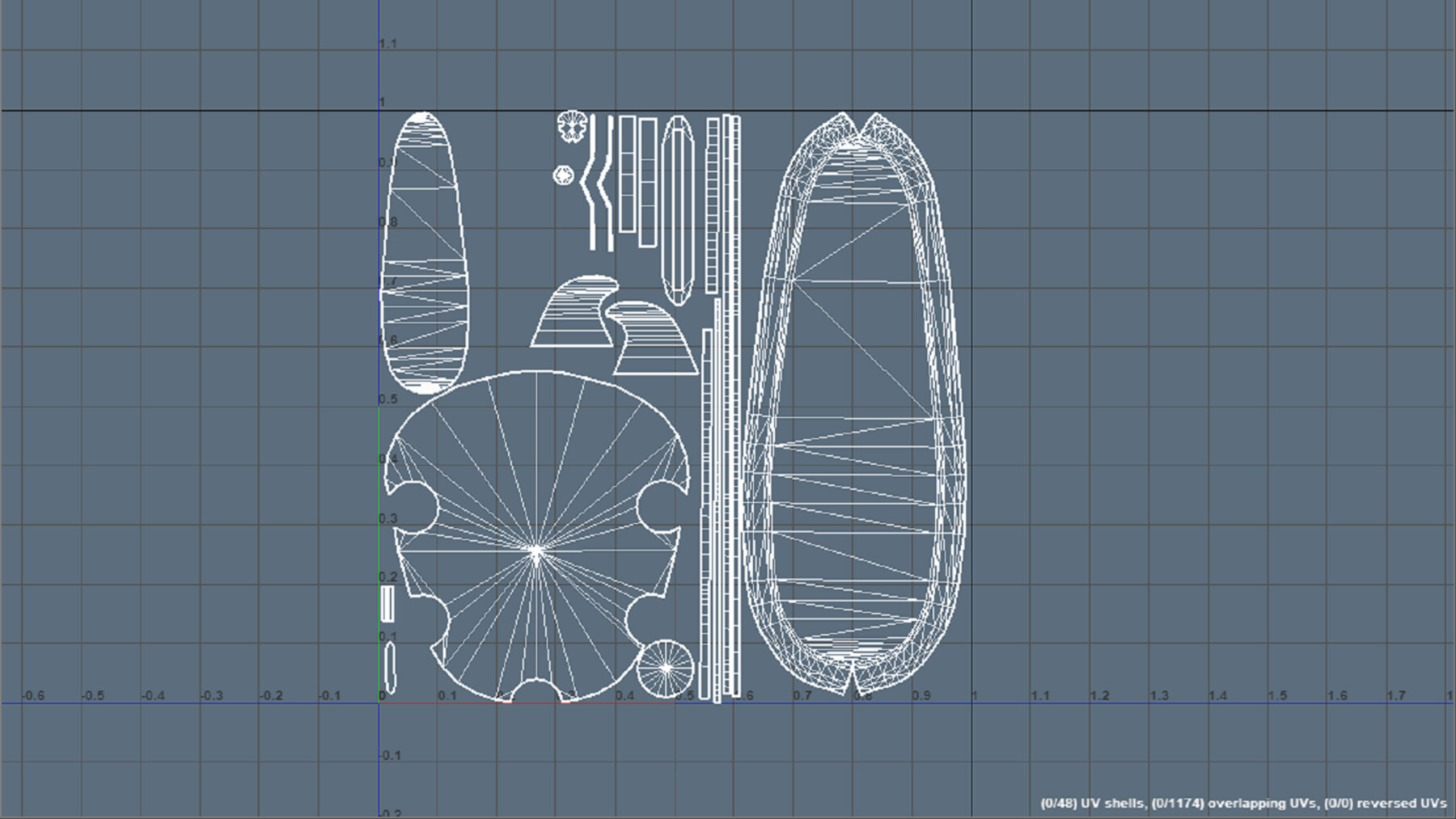The height and width of the screenshot is (819, 1456).
Task: Select the small pill-shaped shell at bottom left
Action: tap(392, 667)
